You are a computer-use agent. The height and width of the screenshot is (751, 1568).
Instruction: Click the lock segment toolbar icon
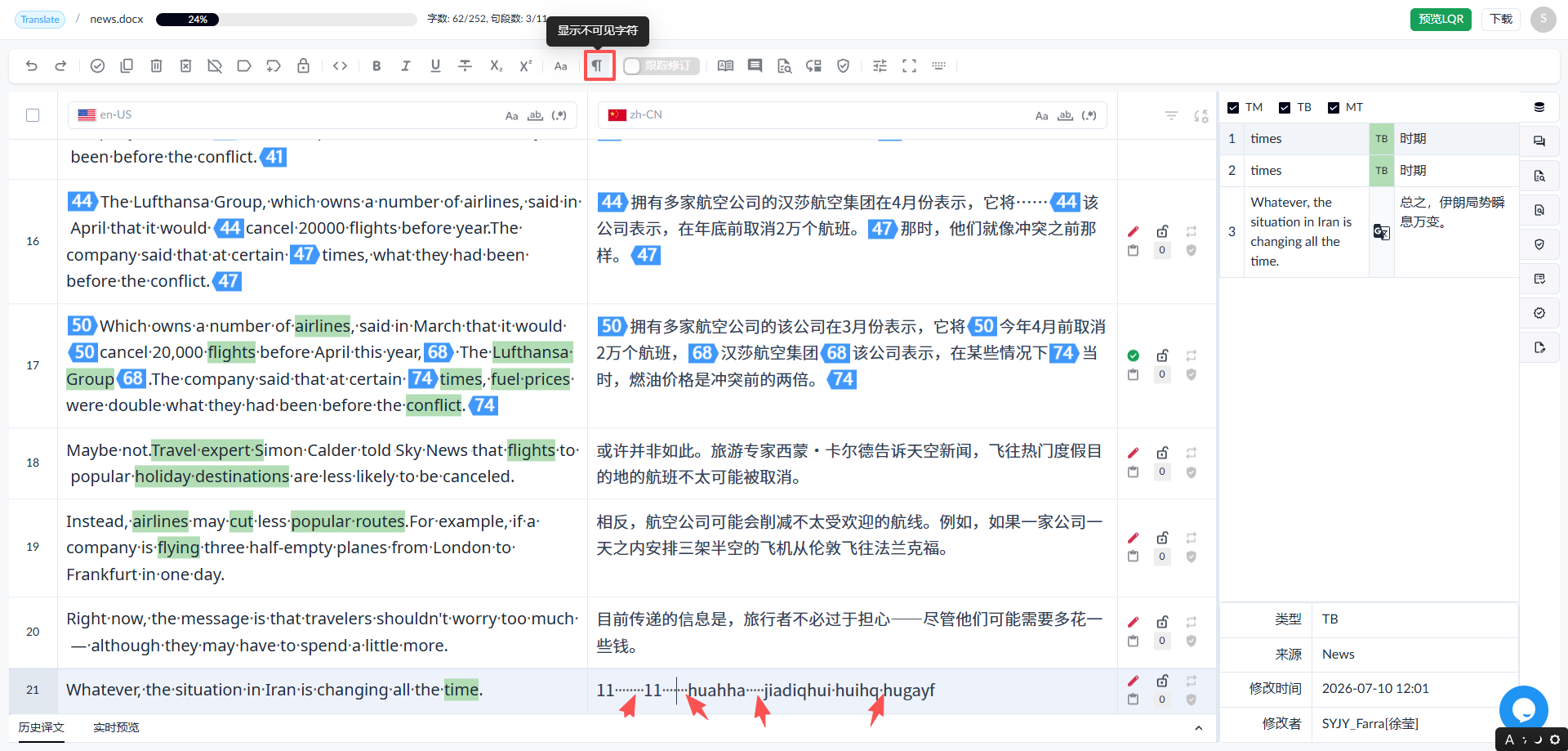click(x=303, y=66)
